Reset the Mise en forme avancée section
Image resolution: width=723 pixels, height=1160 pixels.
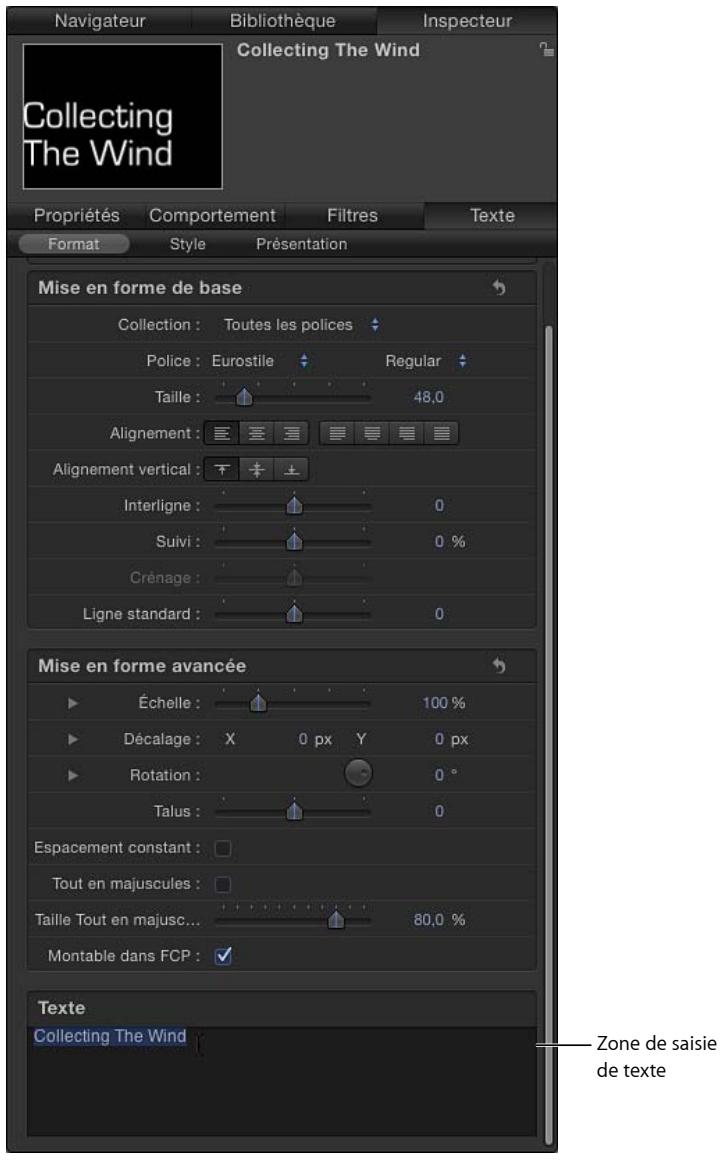pyautogui.click(x=500, y=666)
